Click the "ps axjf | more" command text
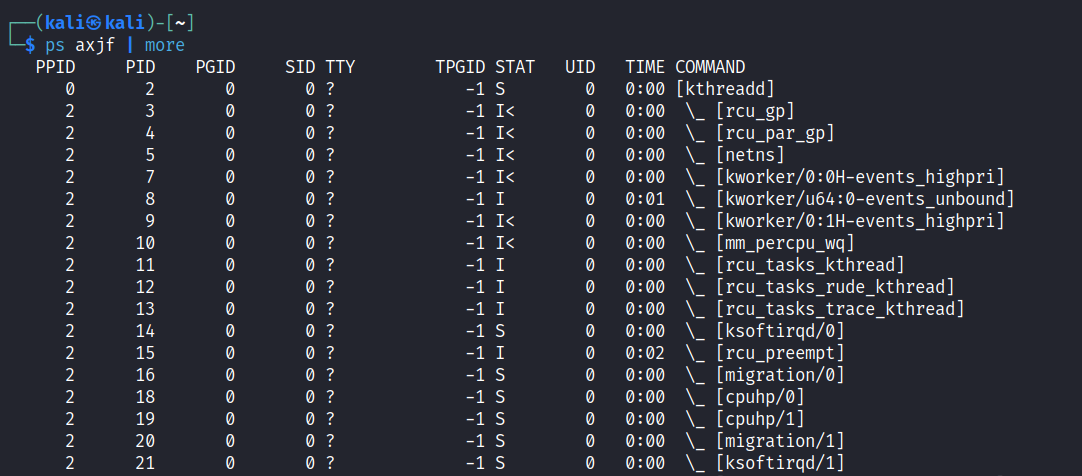This screenshot has width=1082, height=476. (115, 45)
